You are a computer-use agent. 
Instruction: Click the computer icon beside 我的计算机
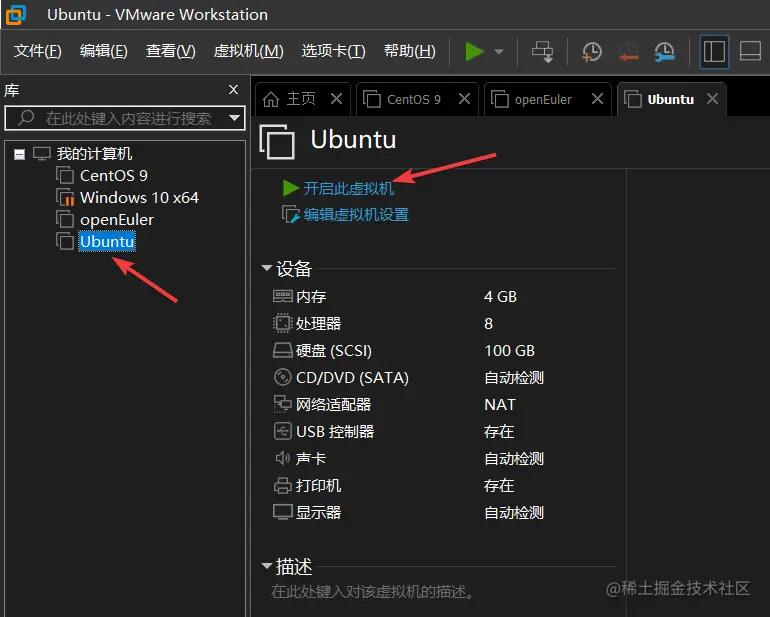point(42,154)
